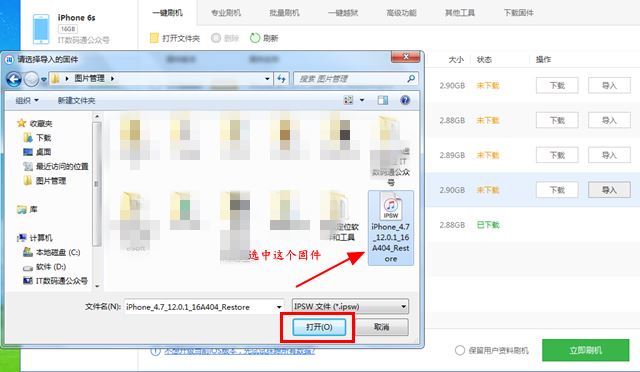This screenshot has height=372, width=640.
Task: Open the view options dropdown arrow
Action: click(362, 100)
